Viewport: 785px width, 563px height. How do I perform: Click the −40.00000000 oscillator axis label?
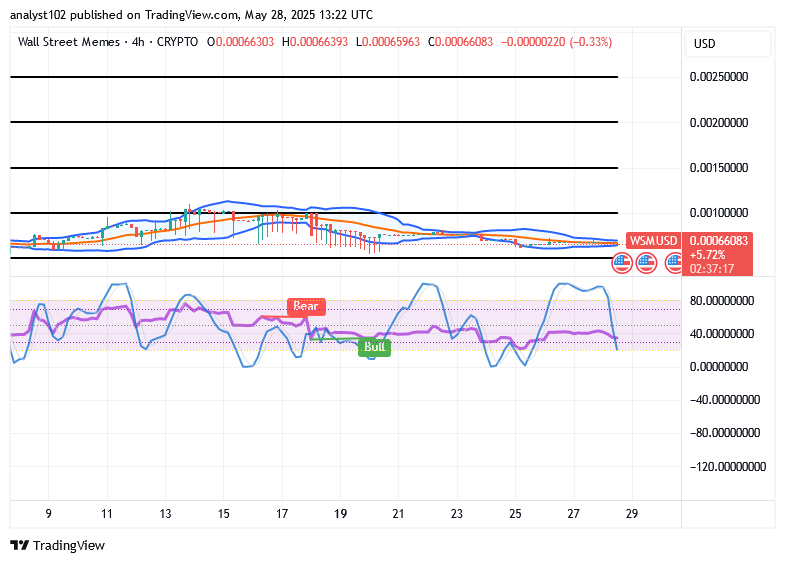pos(725,400)
